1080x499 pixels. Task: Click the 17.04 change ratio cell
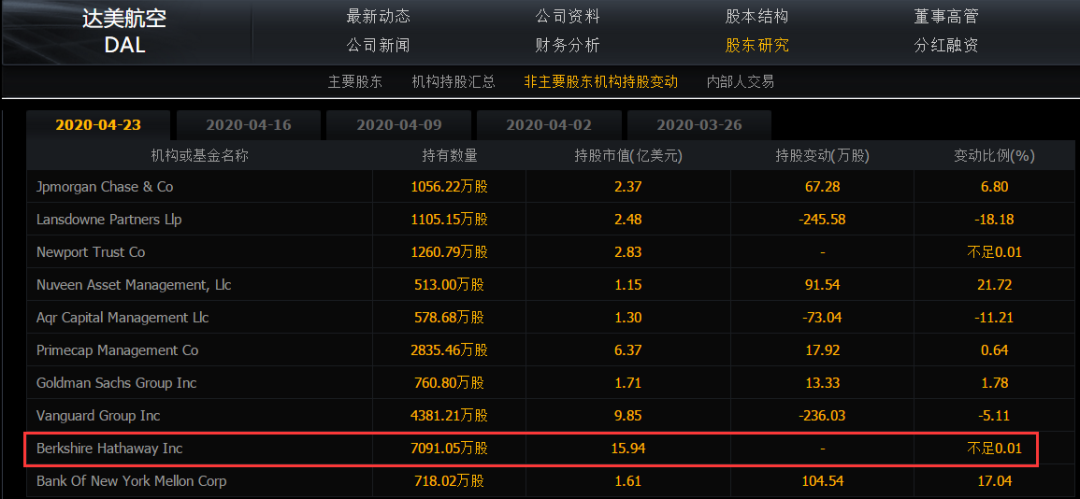(994, 481)
